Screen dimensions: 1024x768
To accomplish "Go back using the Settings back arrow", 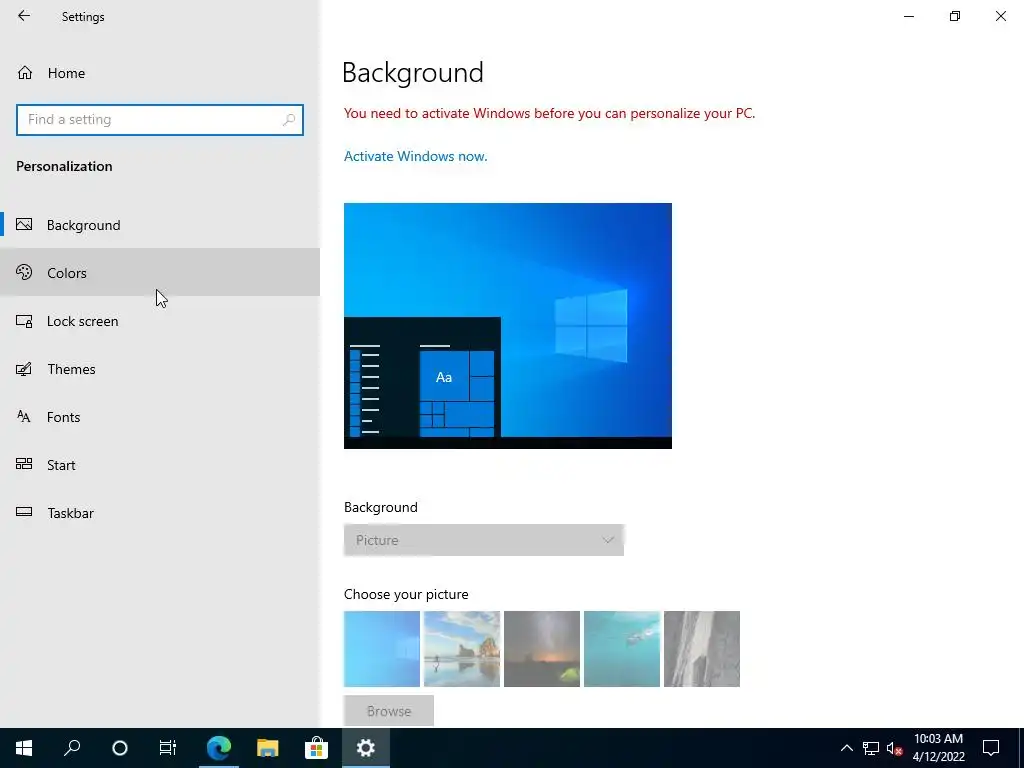I will 24,16.
